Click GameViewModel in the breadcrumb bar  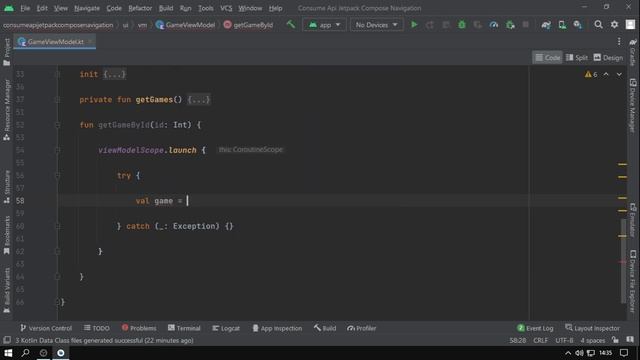186,25
